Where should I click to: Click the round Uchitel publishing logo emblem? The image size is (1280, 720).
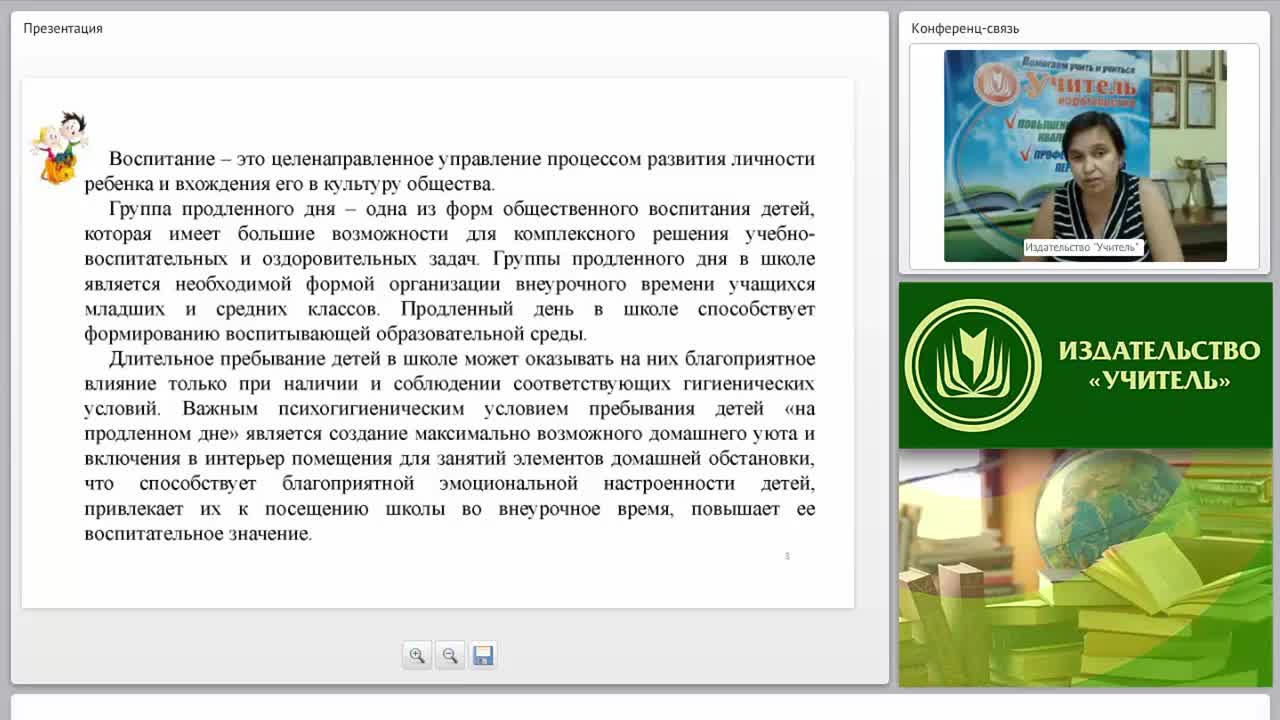pyautogui.click(x=972, y=365)
